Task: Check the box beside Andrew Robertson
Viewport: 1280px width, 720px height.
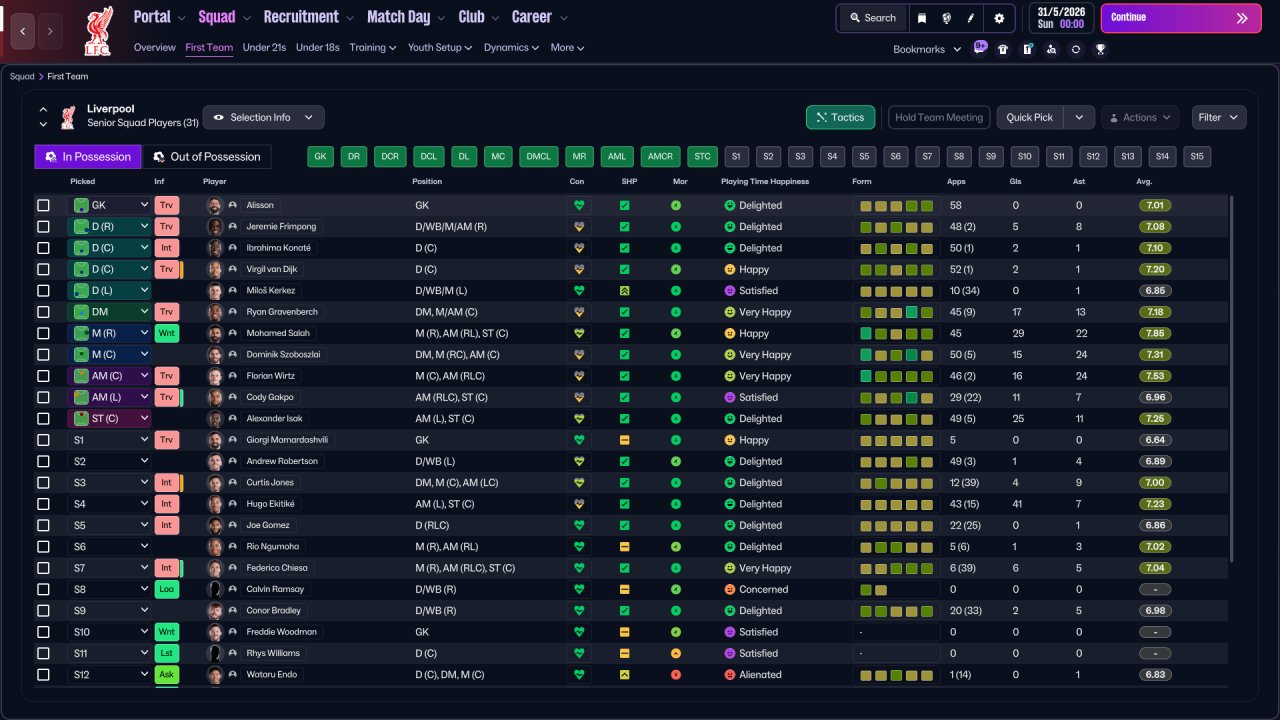Action: click(x=43, y=461)
